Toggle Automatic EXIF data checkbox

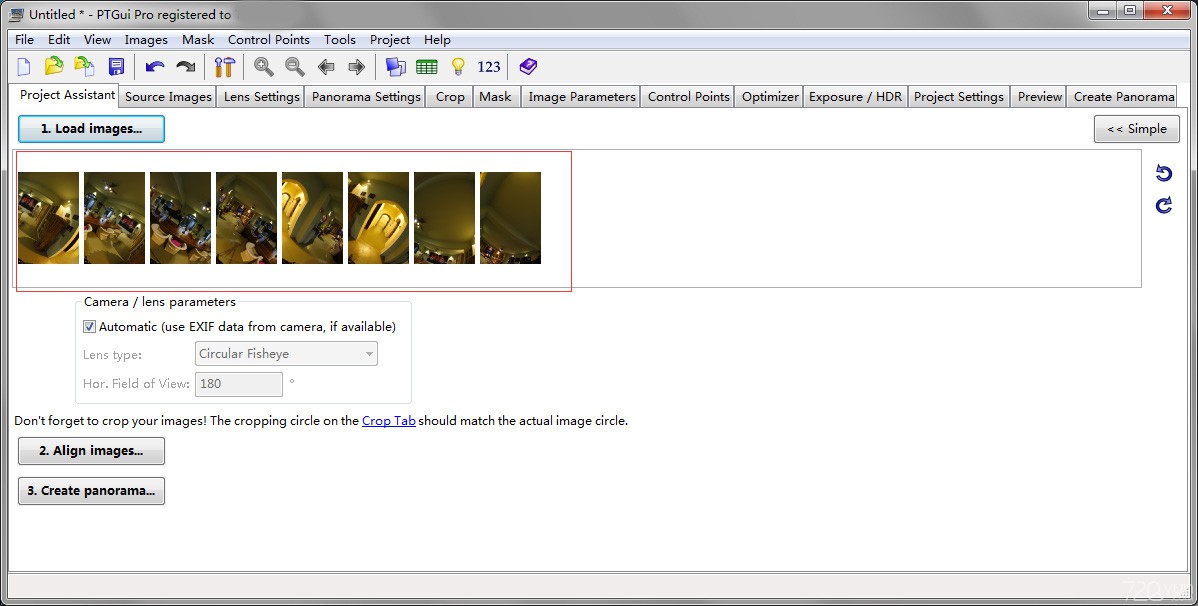tap(90, 326)
